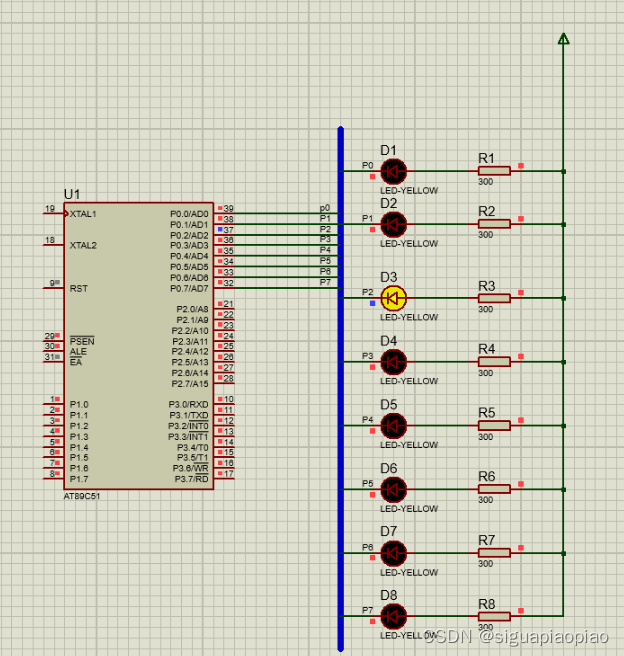Click the P1.0 pin label
Viewport: 624px width, 656px height.
coord(79,405)
